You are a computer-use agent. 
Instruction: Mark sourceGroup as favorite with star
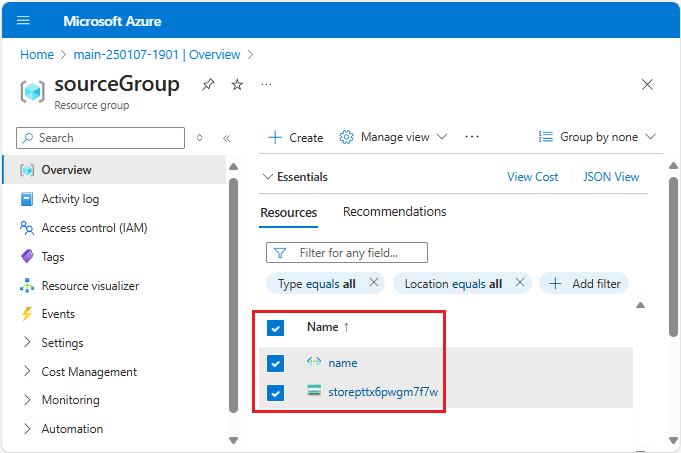(237, 85)
